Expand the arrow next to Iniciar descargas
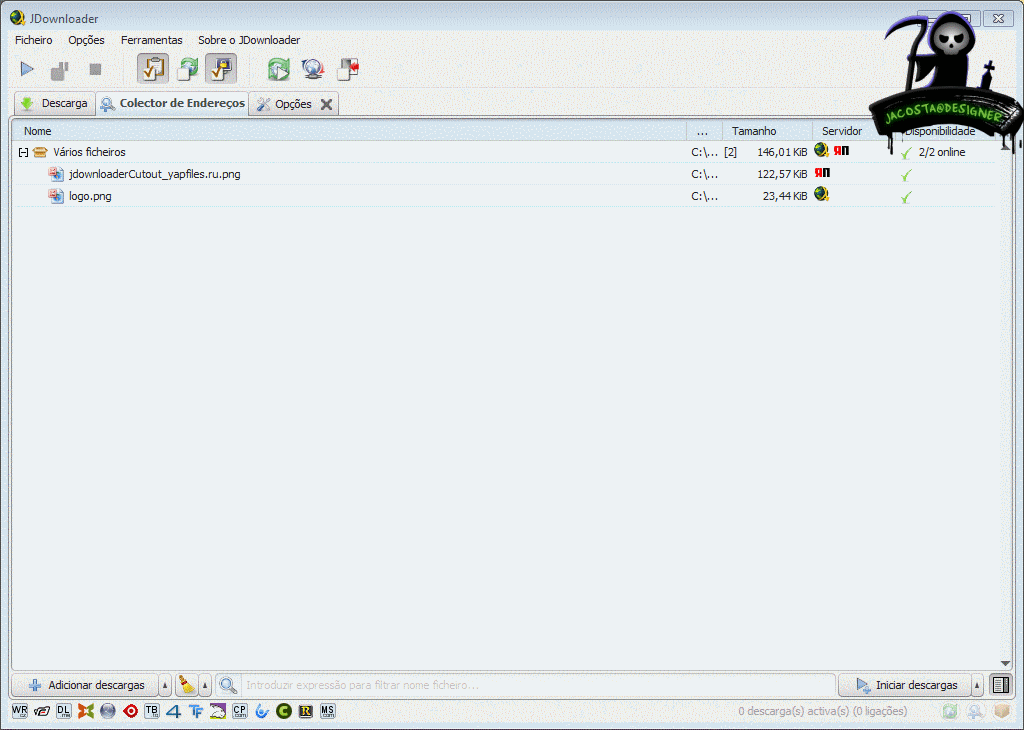This screenshot has height=730, width=1024. (978, 685)
